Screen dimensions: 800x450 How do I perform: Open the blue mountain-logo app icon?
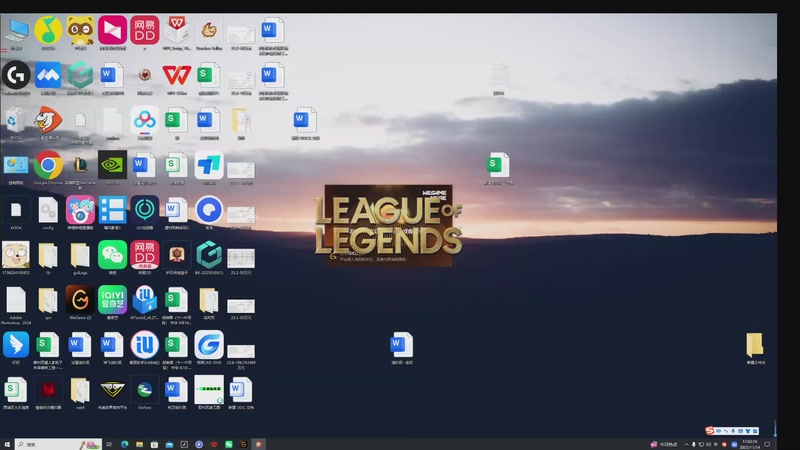coord(48,76)
